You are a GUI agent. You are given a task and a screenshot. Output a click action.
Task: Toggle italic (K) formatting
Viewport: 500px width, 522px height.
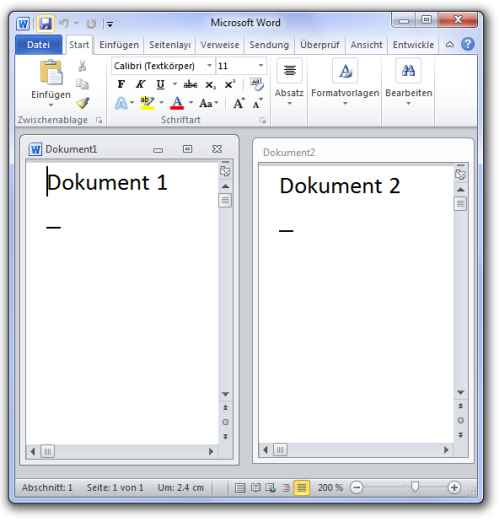[x=141, y=84]
